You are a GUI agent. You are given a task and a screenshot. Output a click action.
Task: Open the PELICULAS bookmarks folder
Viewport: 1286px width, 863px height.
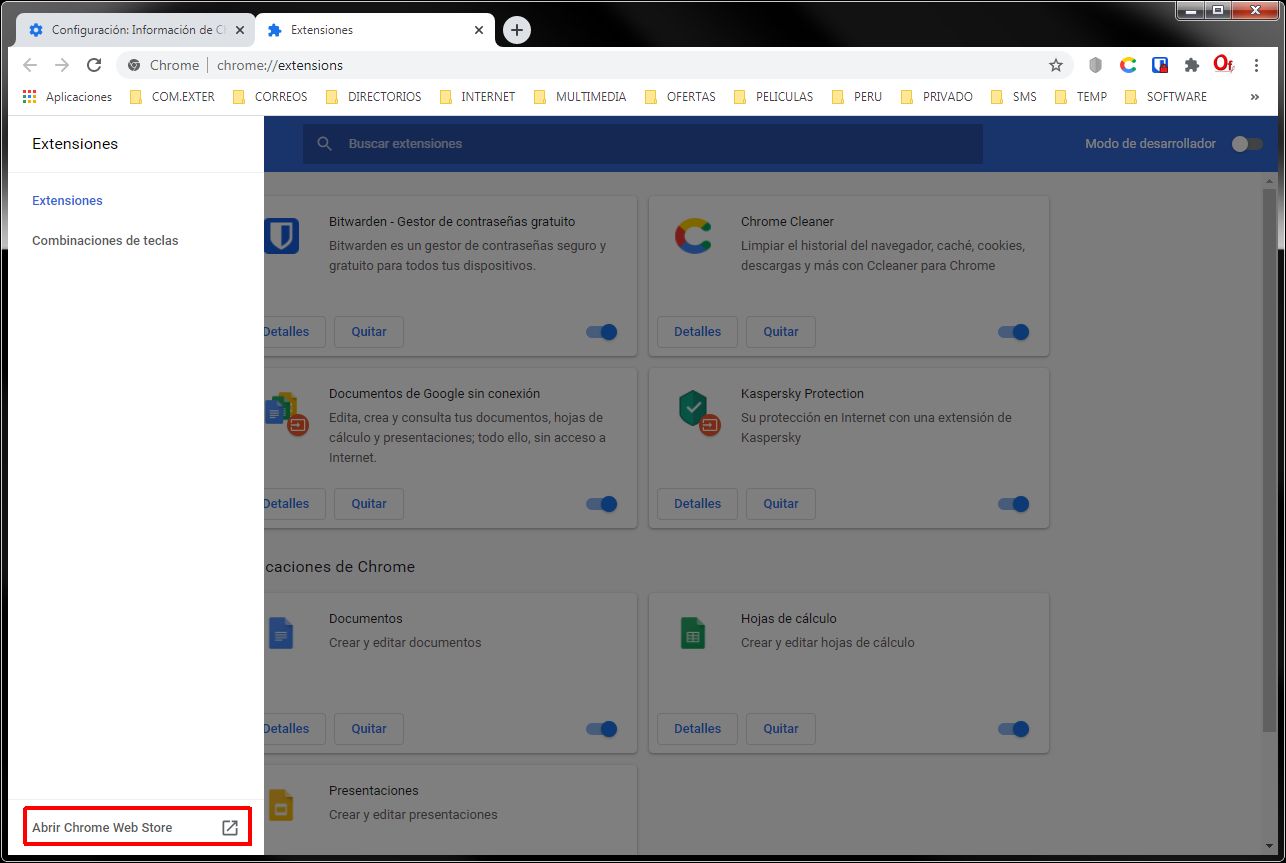point(774,97)
